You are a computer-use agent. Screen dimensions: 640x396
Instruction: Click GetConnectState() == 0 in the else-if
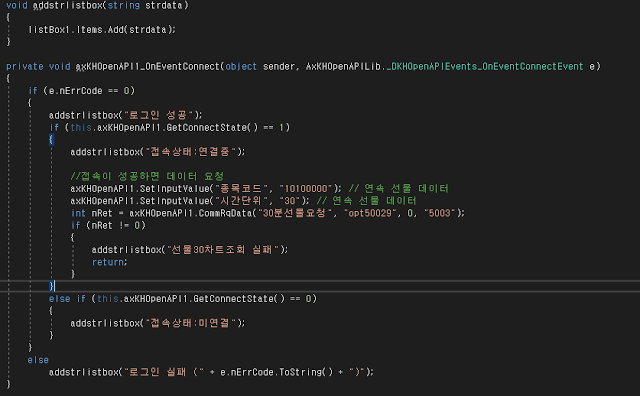(x=252, y=299)
